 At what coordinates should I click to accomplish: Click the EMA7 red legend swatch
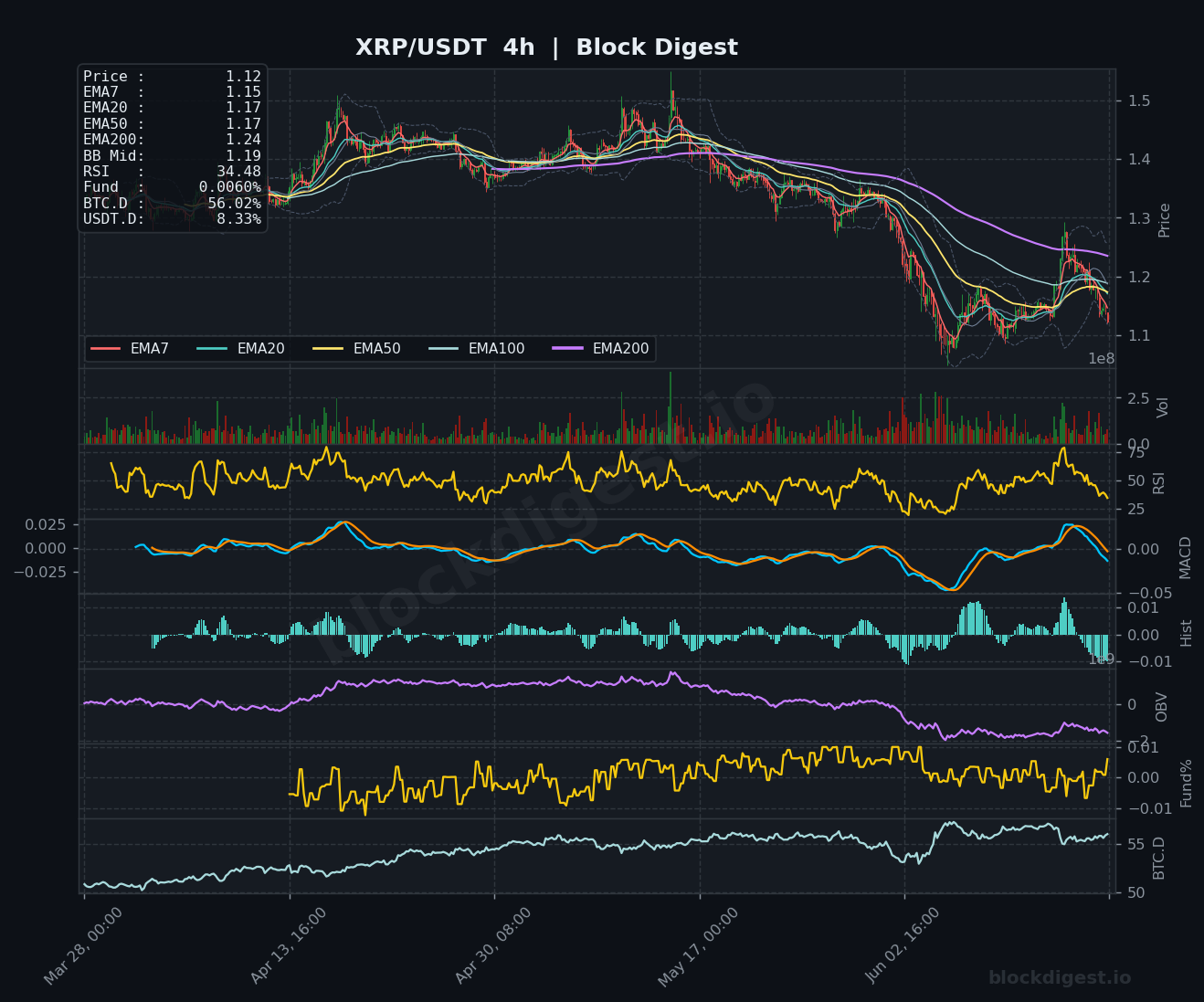pos(106,349)
